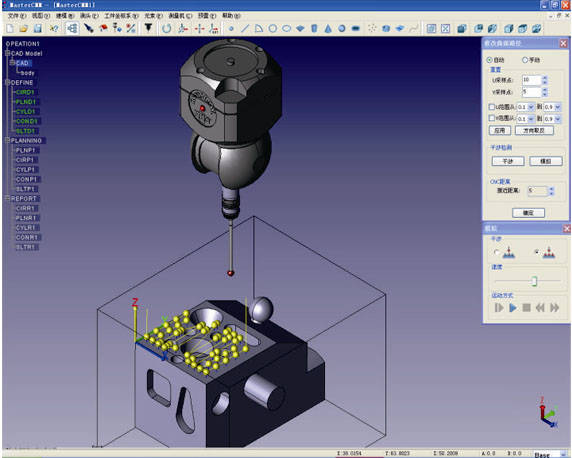Screen dimensions: 572x458
Task: Click the 应用 (Apply) button
Action: pyautogui.click(x=500, y=130)
